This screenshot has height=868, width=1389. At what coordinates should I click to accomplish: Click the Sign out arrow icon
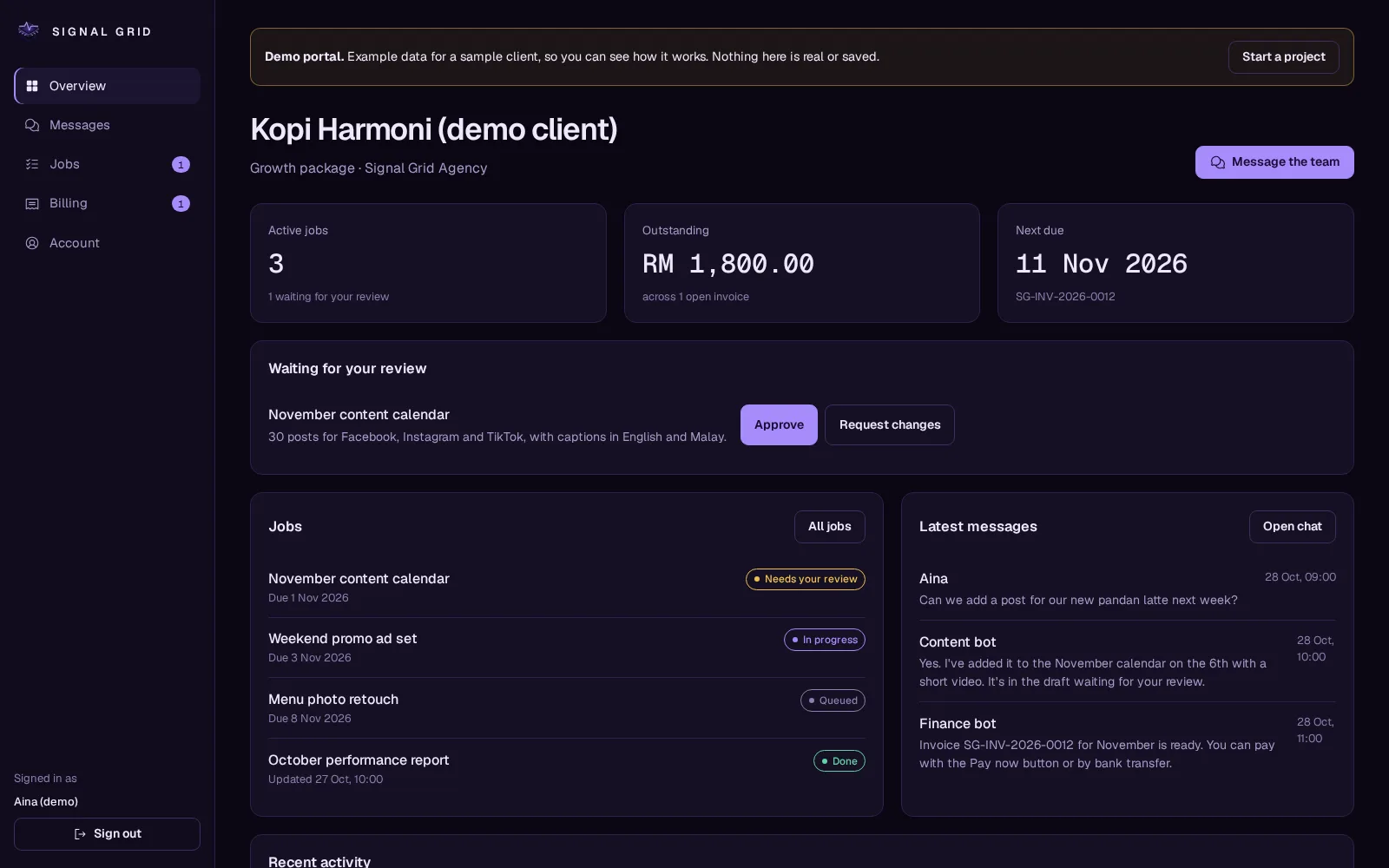tap(80, 834)
